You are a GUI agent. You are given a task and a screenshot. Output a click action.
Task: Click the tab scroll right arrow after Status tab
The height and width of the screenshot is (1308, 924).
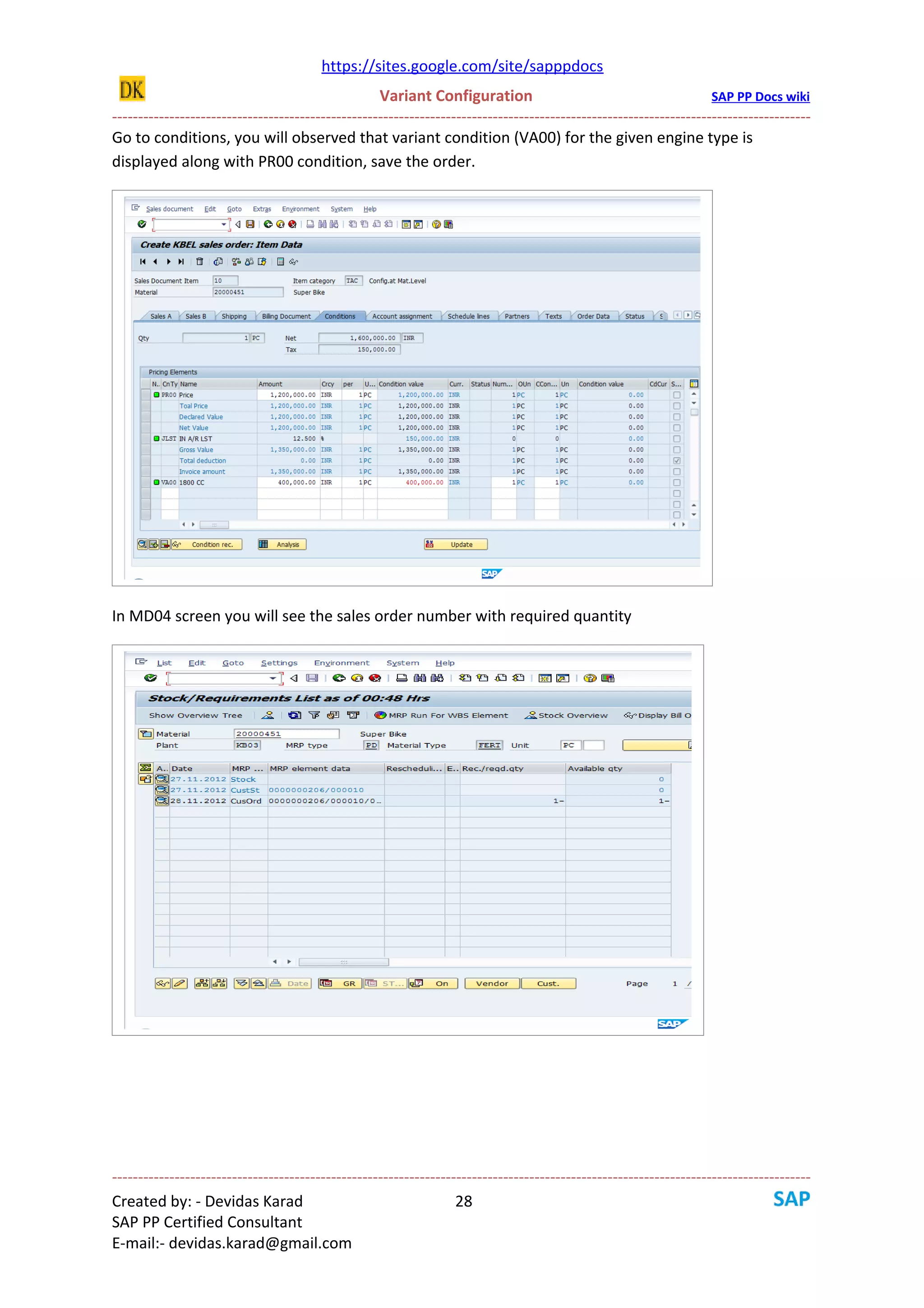coord(688,315)
